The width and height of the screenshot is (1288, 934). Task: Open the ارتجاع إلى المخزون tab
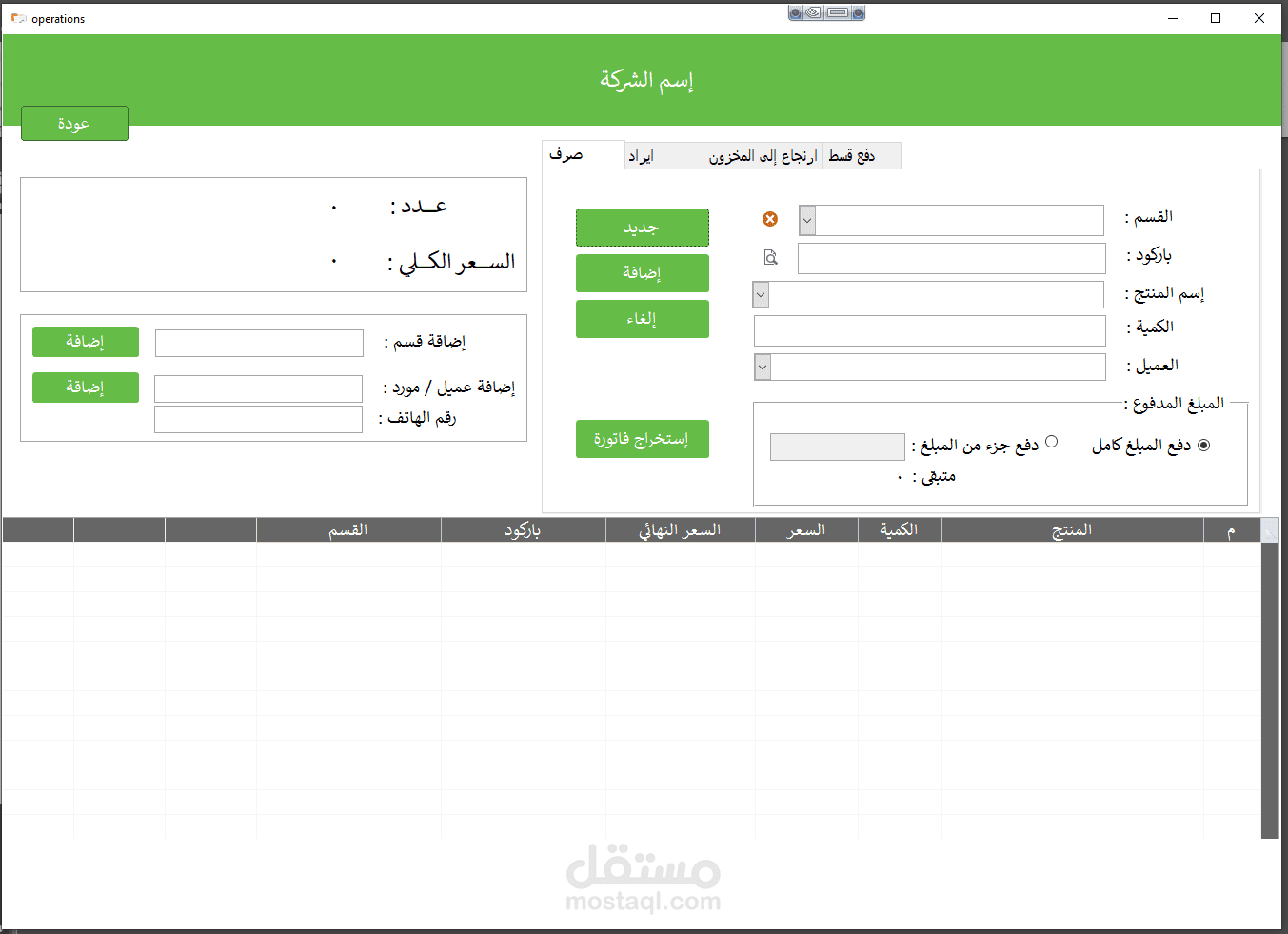(x=763, y=156)
